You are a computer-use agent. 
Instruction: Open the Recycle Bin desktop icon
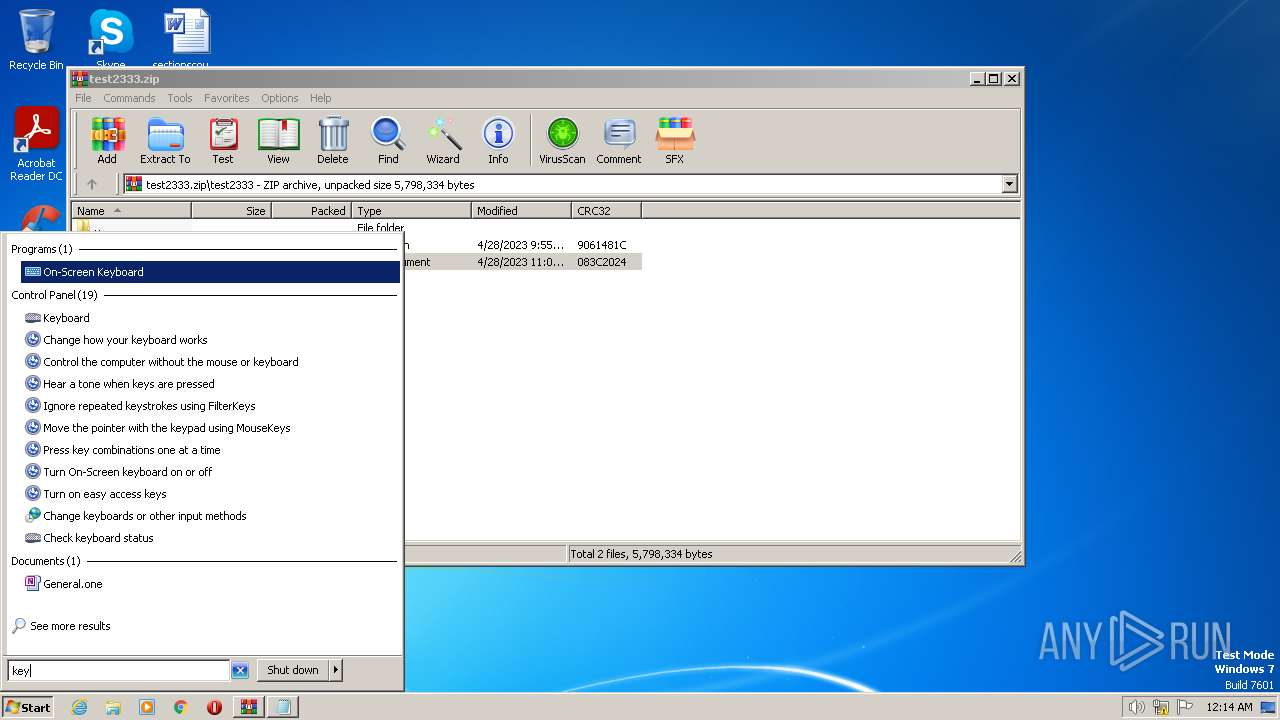tap(36, 39)
